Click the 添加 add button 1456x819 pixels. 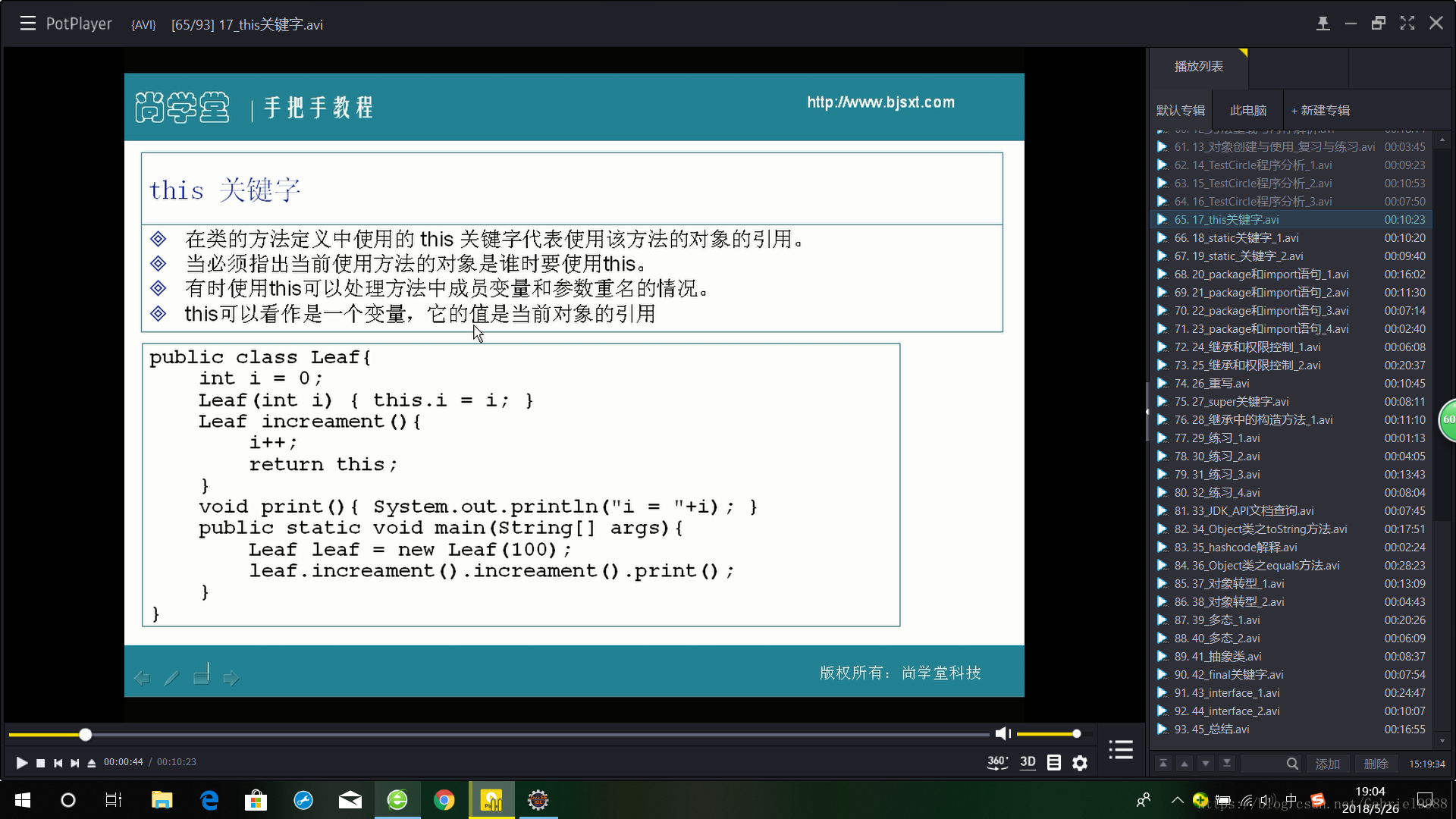pos(1328,764)
